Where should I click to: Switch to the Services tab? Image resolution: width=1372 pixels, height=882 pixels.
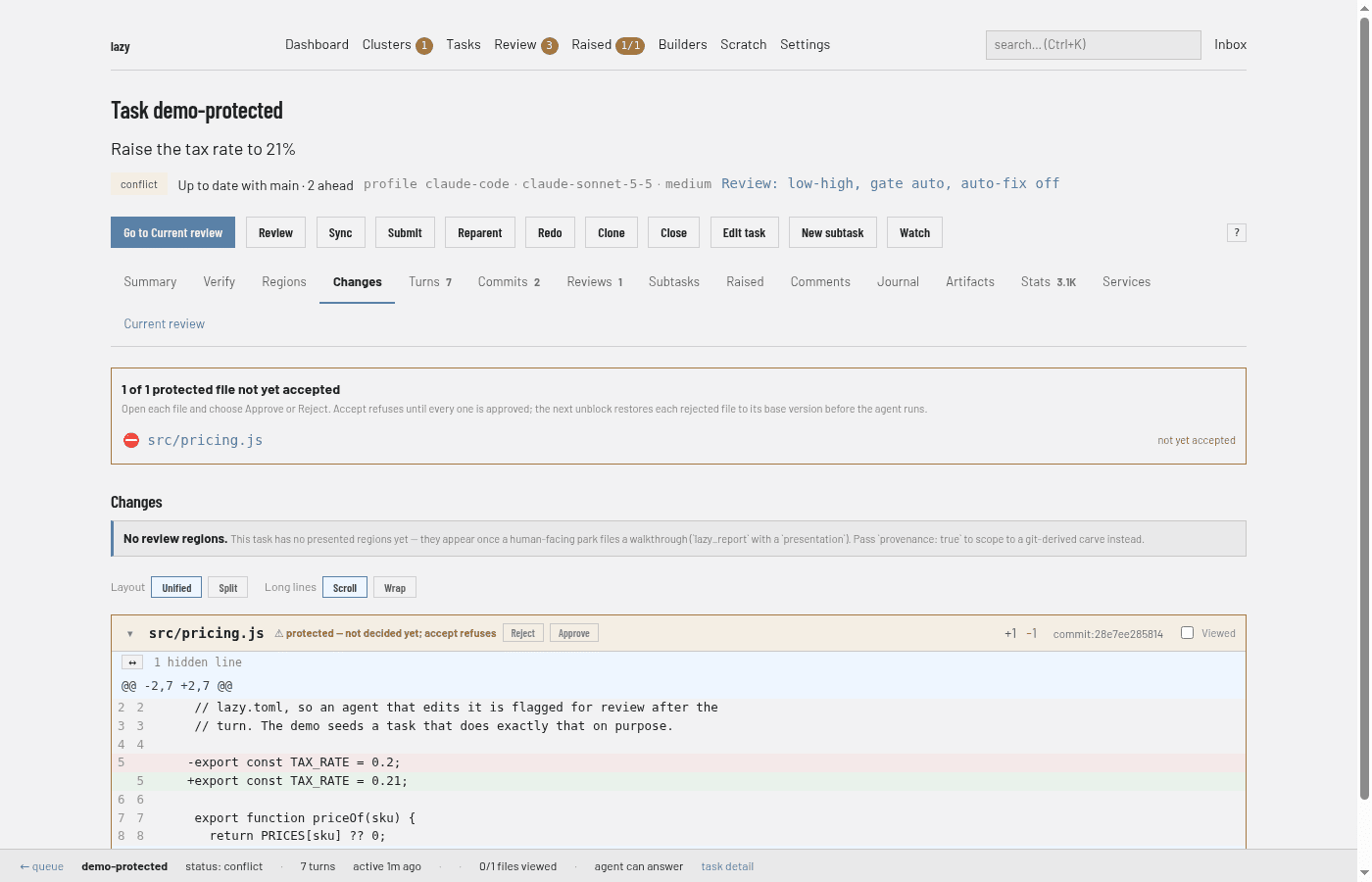(x=1126, y=282)
